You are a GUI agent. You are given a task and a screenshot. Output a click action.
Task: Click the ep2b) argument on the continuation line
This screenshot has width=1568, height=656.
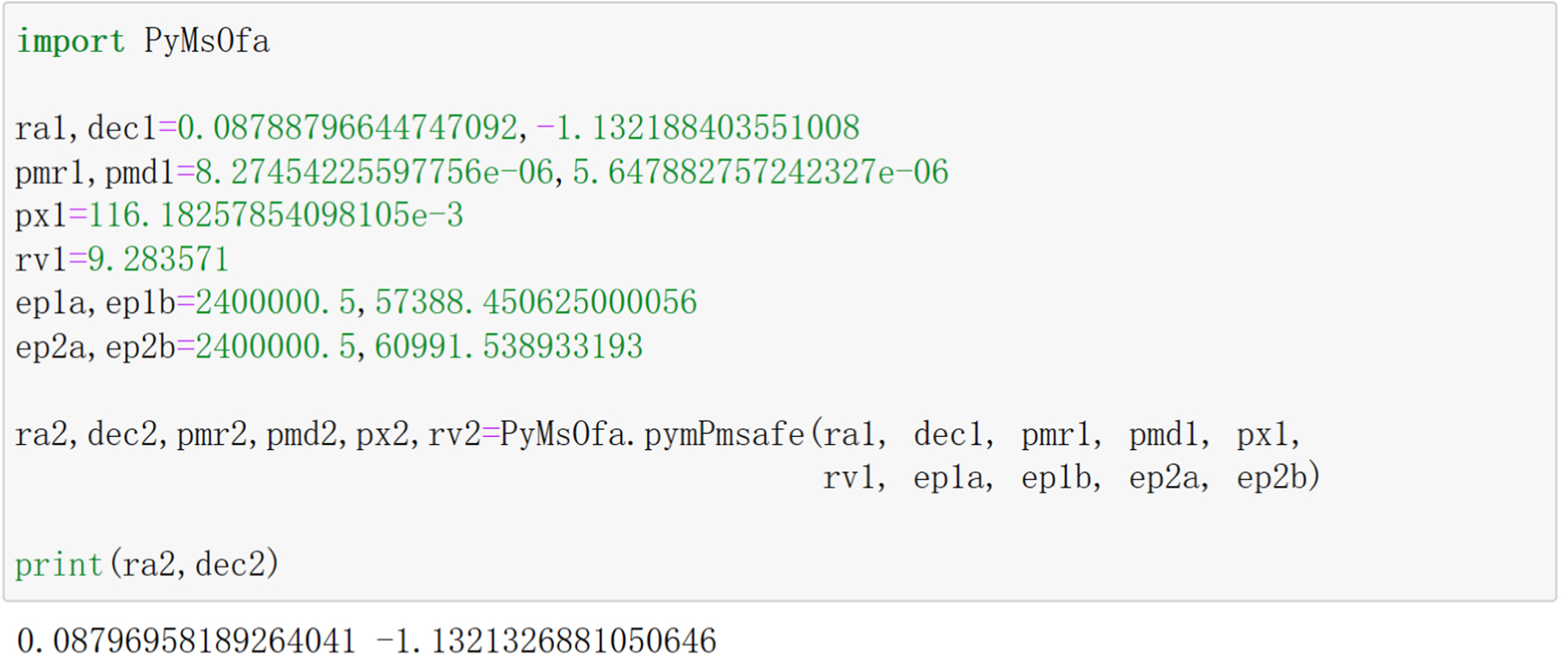click(x=1279, y=478)
